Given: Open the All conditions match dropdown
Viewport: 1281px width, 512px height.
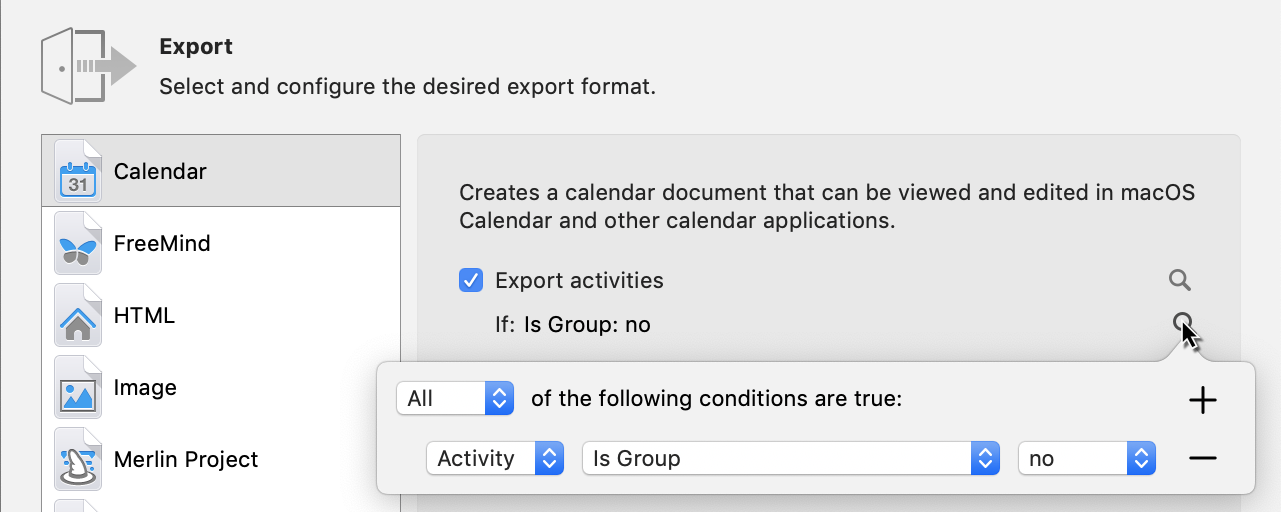Looking at the screenshot, I should (455, 399).
